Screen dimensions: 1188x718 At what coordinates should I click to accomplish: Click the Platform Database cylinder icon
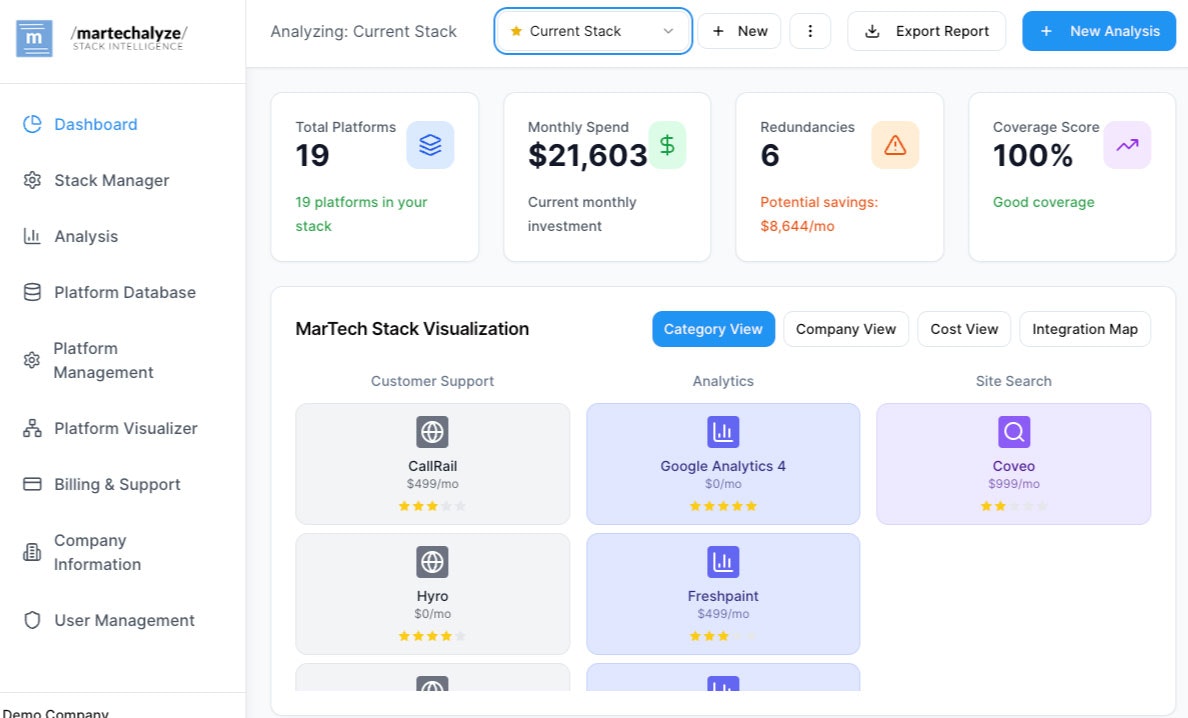point(32,292)
